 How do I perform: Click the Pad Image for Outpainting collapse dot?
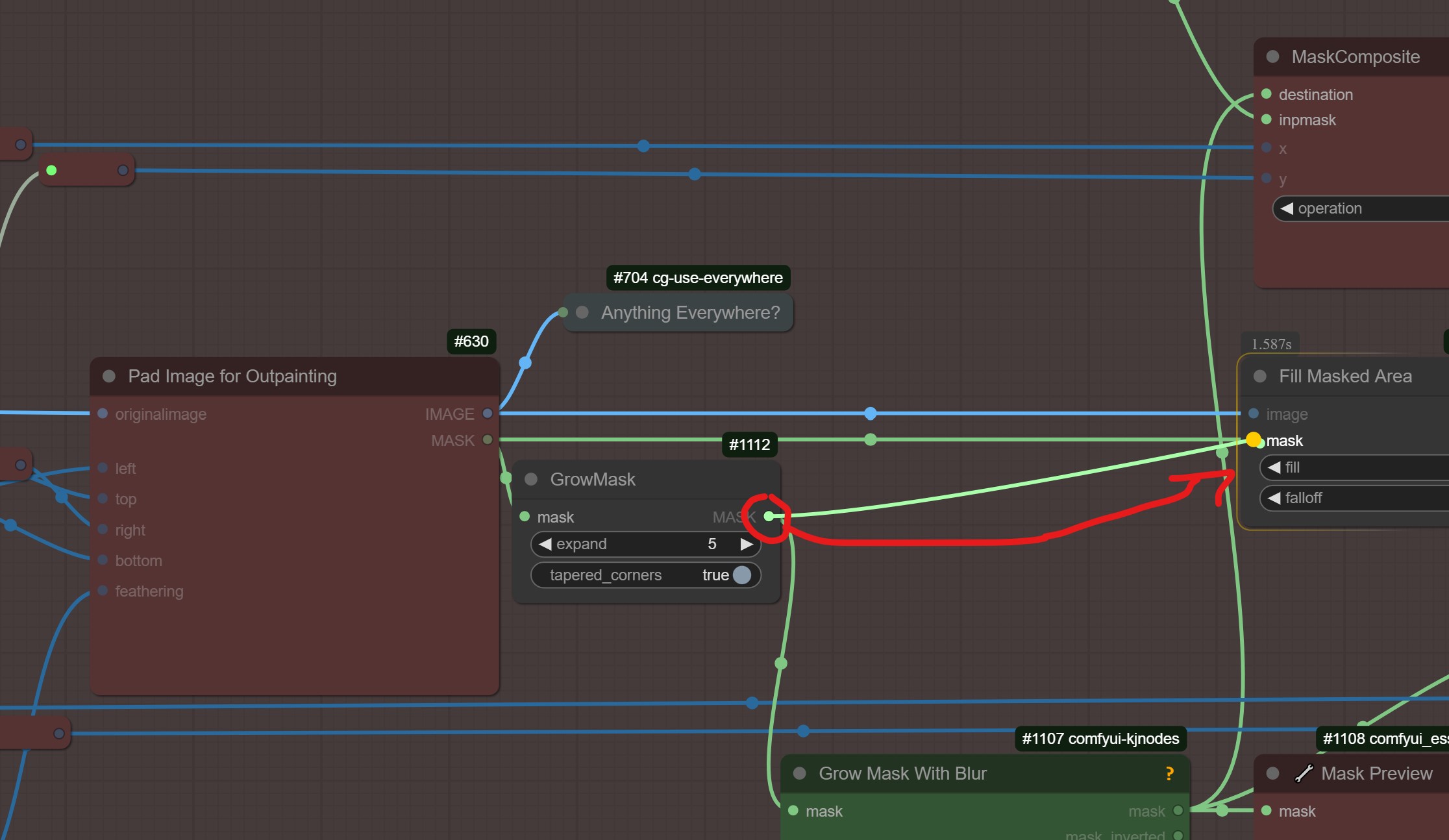pyautogui.click(x=109, y=377)
